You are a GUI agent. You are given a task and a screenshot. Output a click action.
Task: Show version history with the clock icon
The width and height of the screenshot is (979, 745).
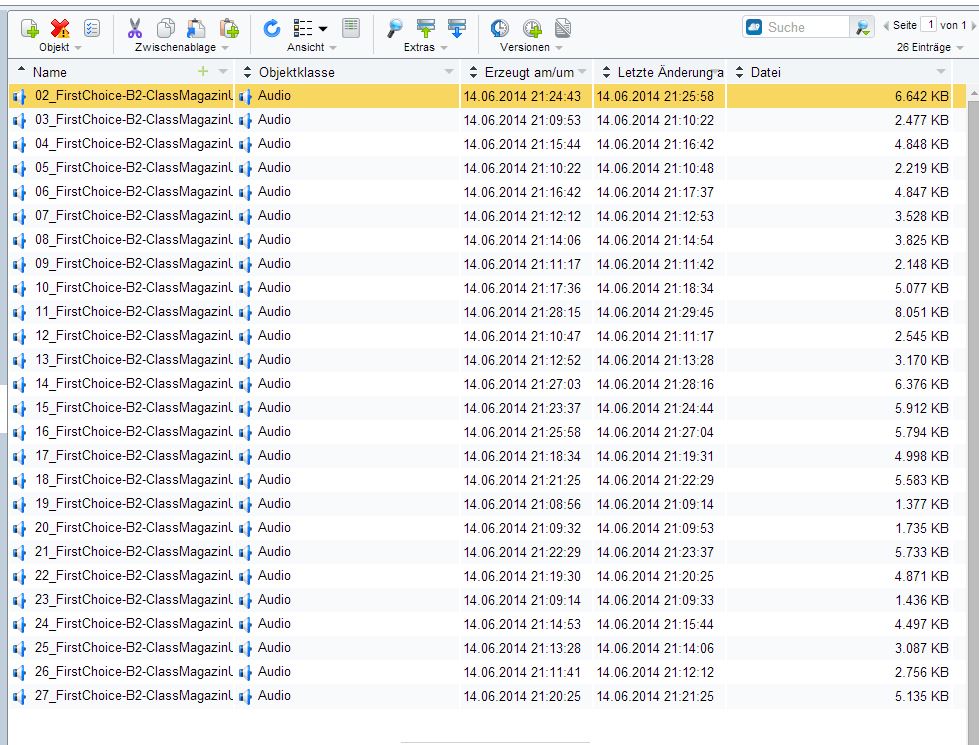tap(499, 28)
